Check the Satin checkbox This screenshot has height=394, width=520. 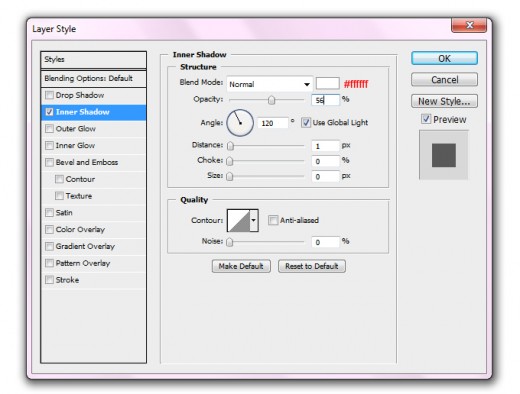point(49,213)
